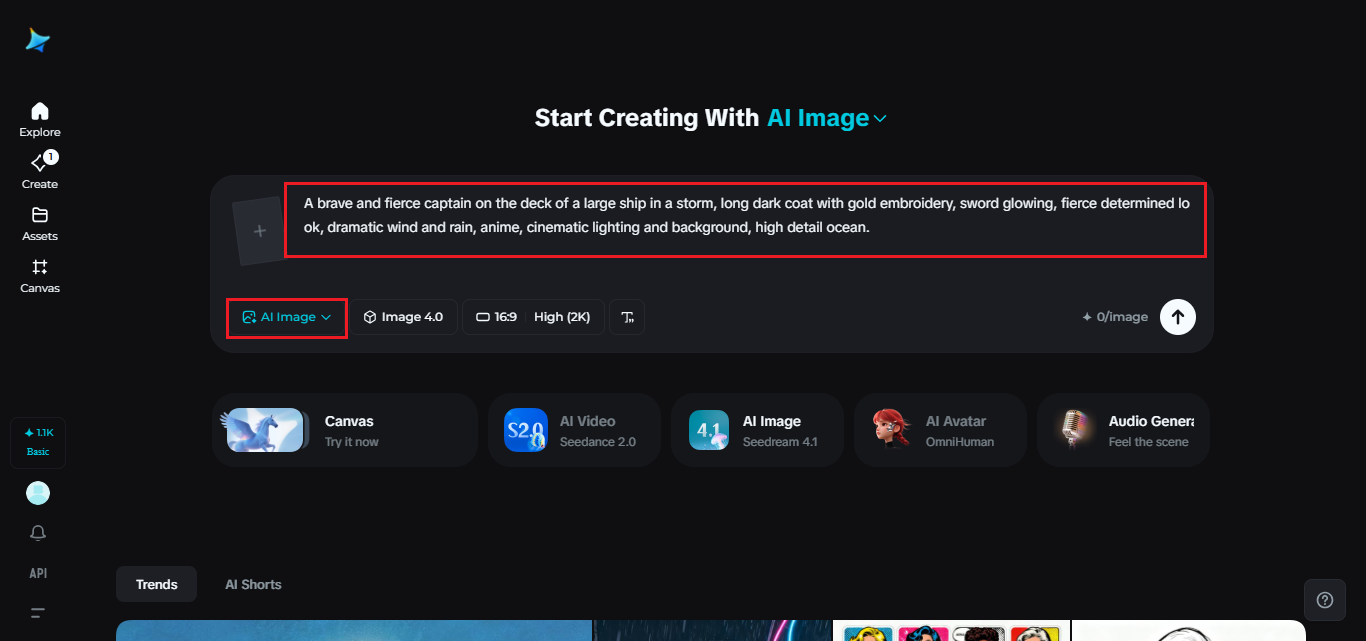Screen dimensions: 1366x641
Task: Click the help question mark icon
Action: tap(1325, 600)
